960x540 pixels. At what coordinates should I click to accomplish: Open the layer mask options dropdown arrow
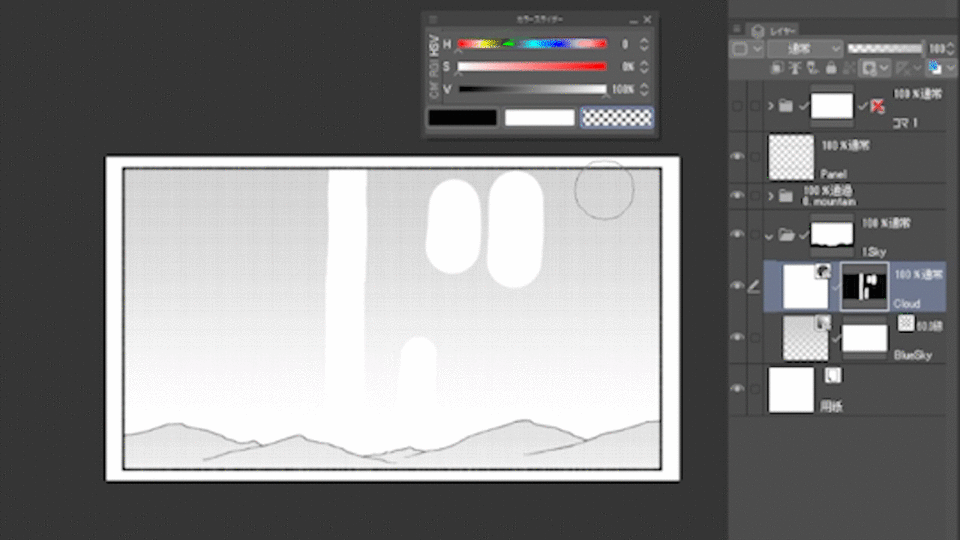(x=884, y=68)
